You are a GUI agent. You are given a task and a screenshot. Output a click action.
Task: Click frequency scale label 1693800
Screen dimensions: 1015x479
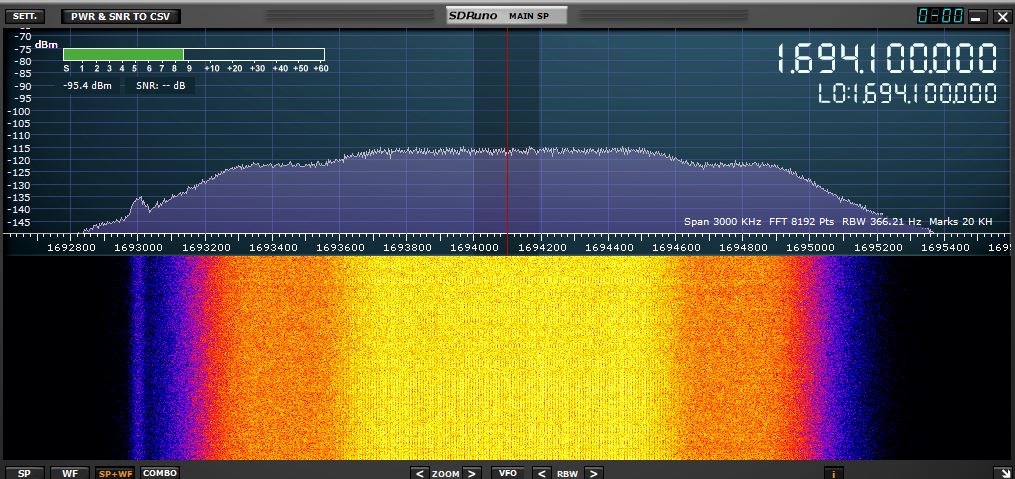pos(407,247)
